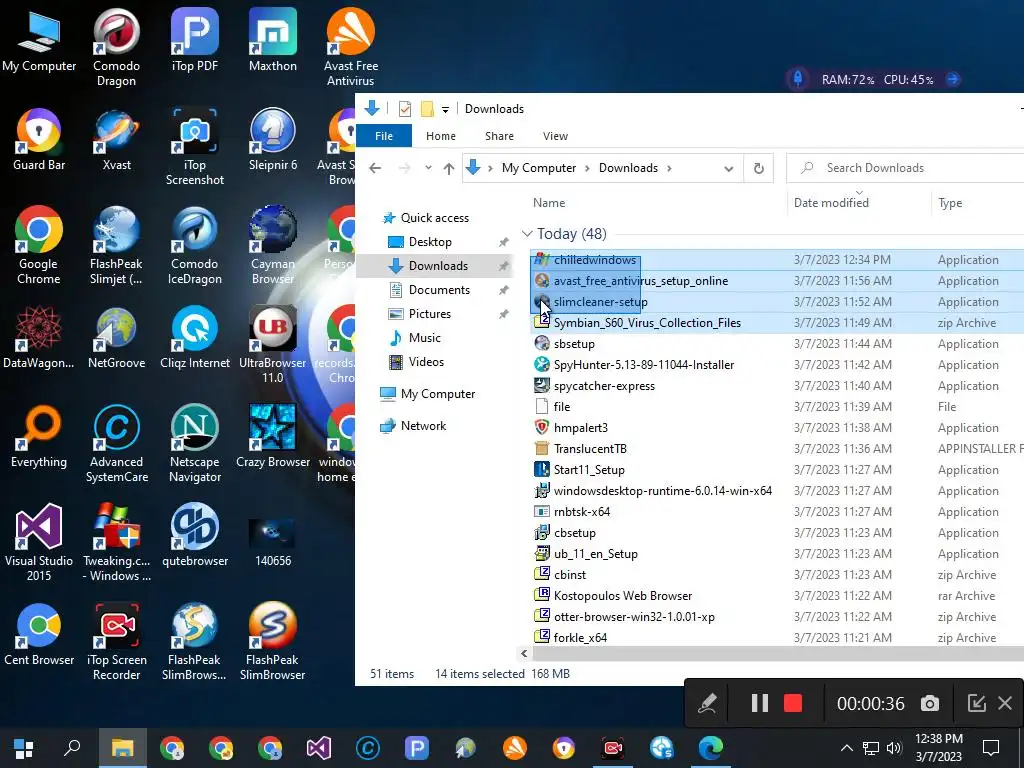Open the View ribbon tab

coord(555,136)
